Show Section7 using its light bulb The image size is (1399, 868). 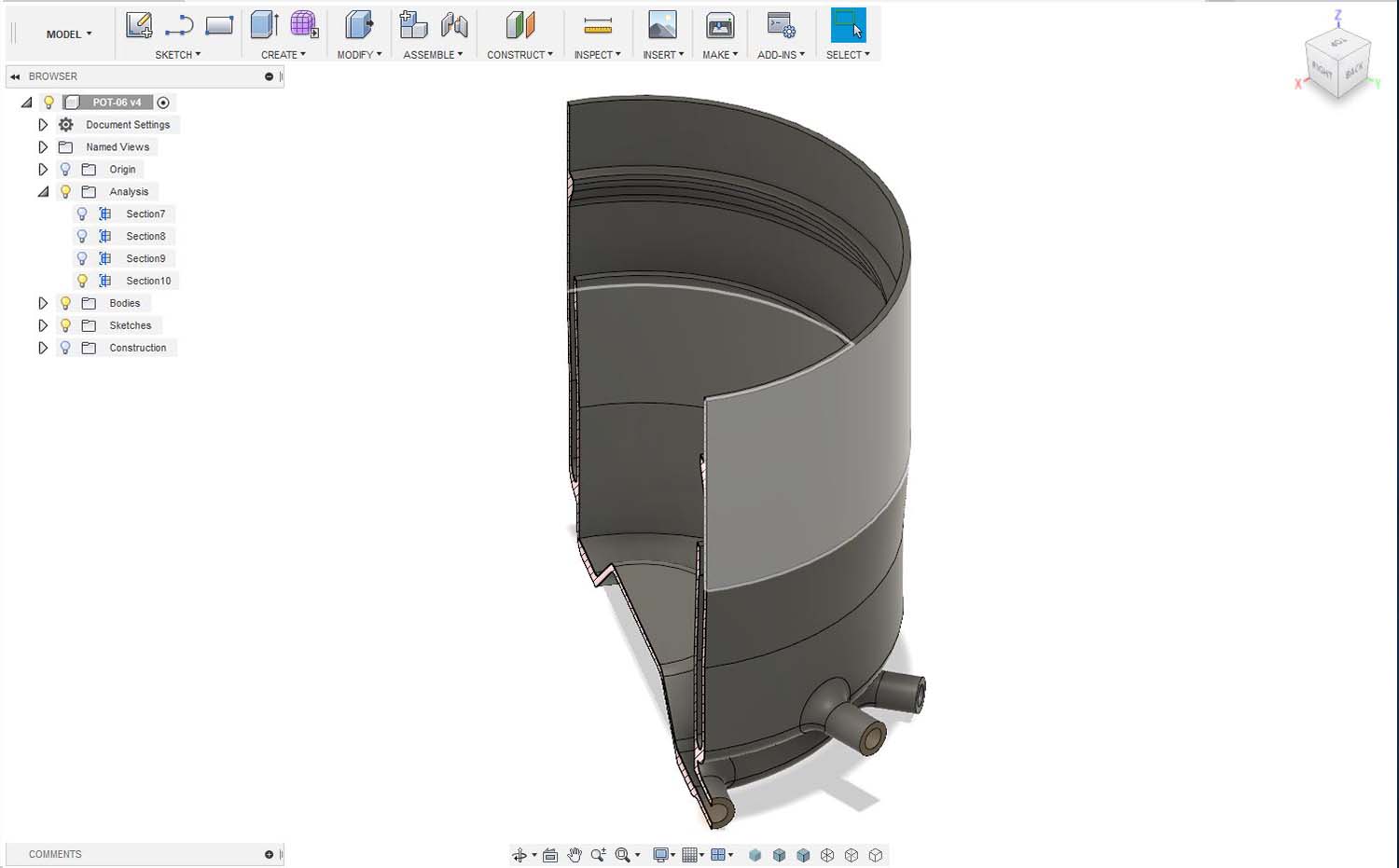(x=82, y=214)
